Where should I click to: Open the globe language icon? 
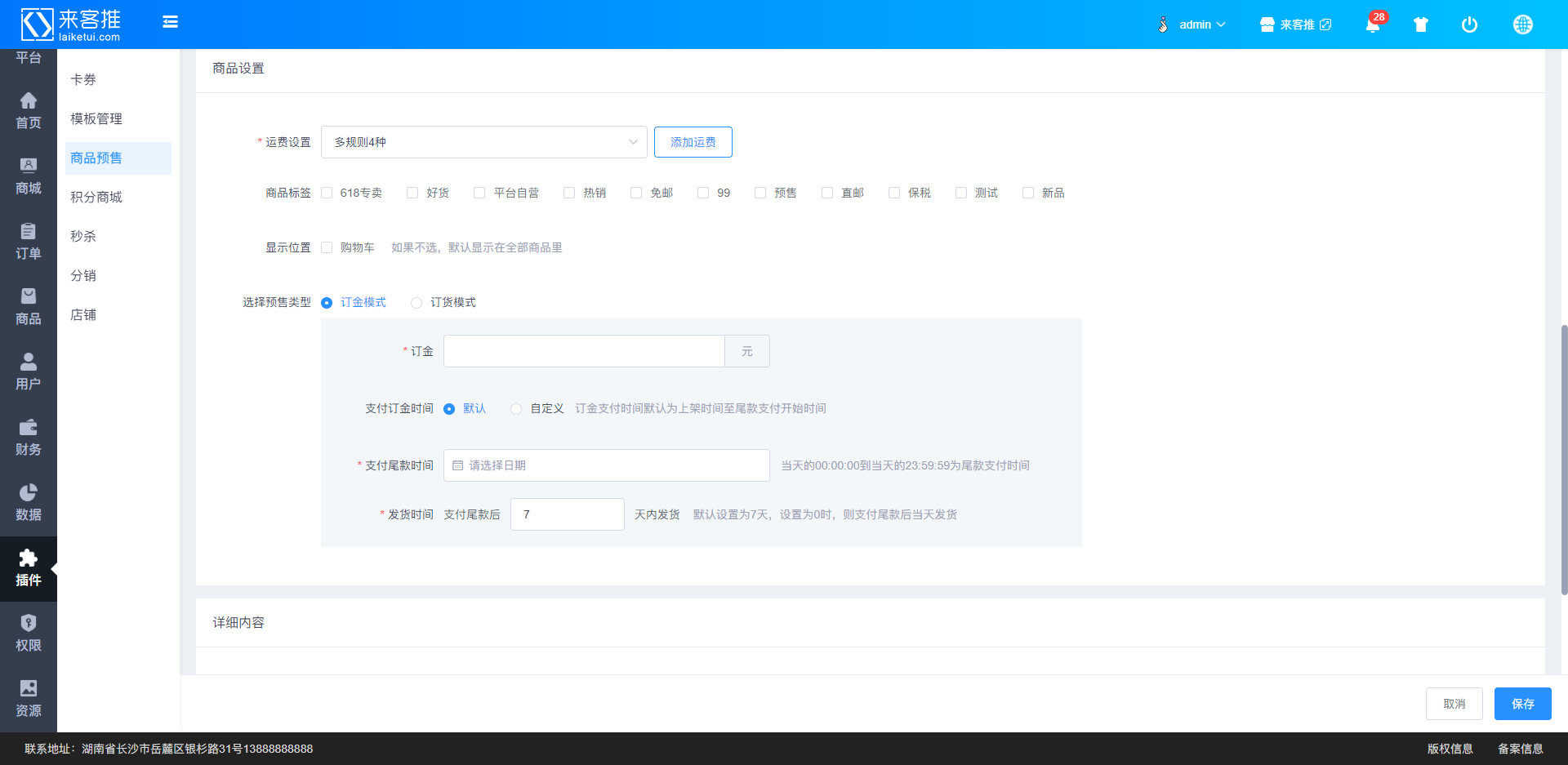[x=1522, y=24]
